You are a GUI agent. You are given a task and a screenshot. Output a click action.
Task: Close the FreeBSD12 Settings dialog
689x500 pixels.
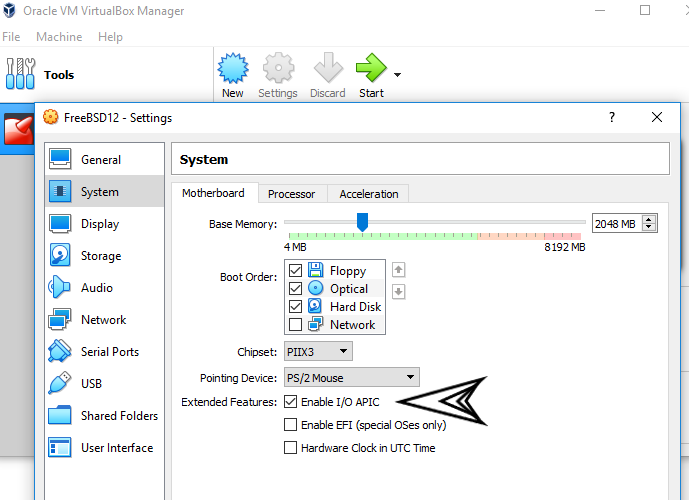[x=657, y=117]
